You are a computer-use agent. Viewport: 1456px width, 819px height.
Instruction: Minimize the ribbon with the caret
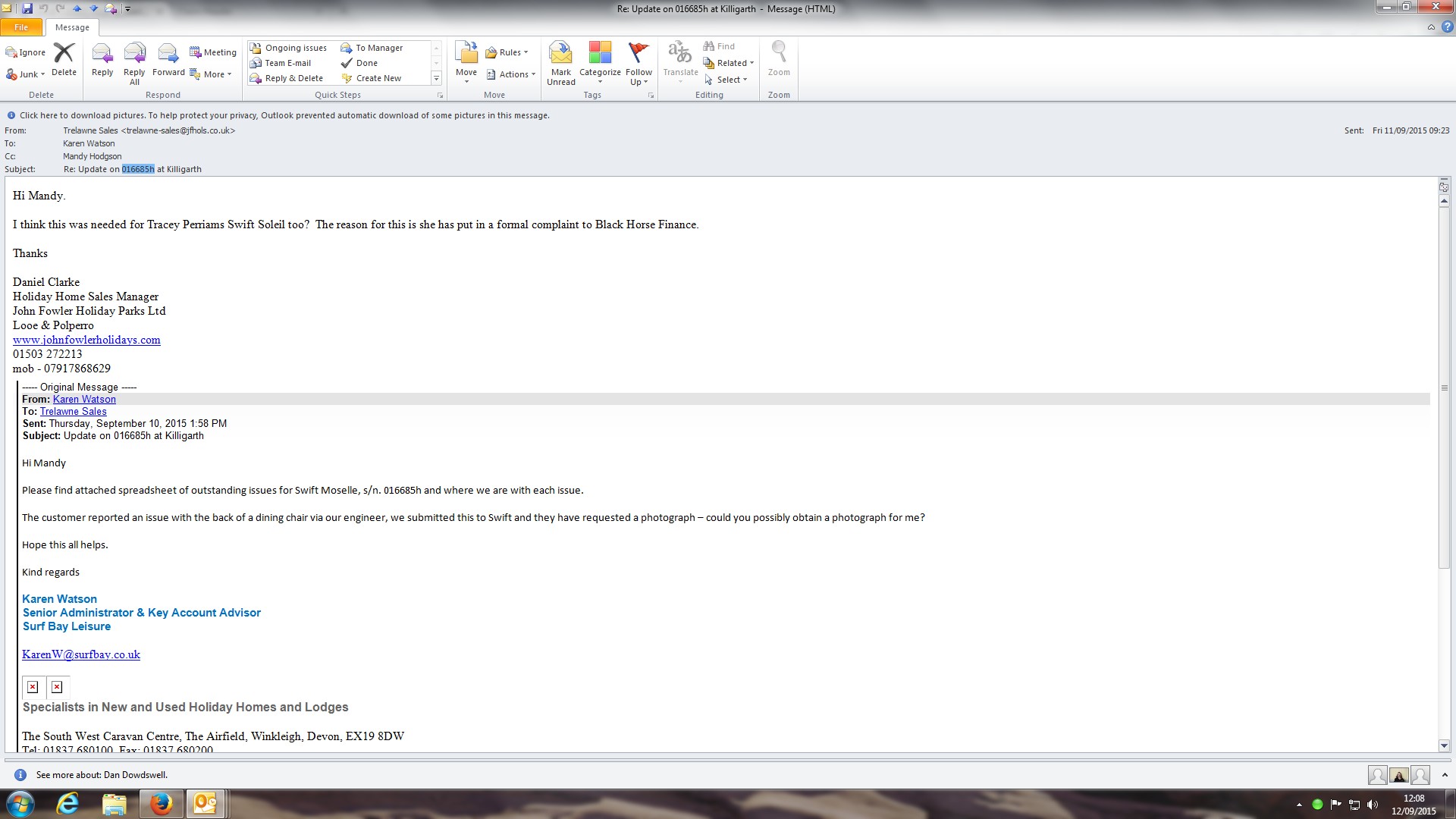coord(1431,27)
